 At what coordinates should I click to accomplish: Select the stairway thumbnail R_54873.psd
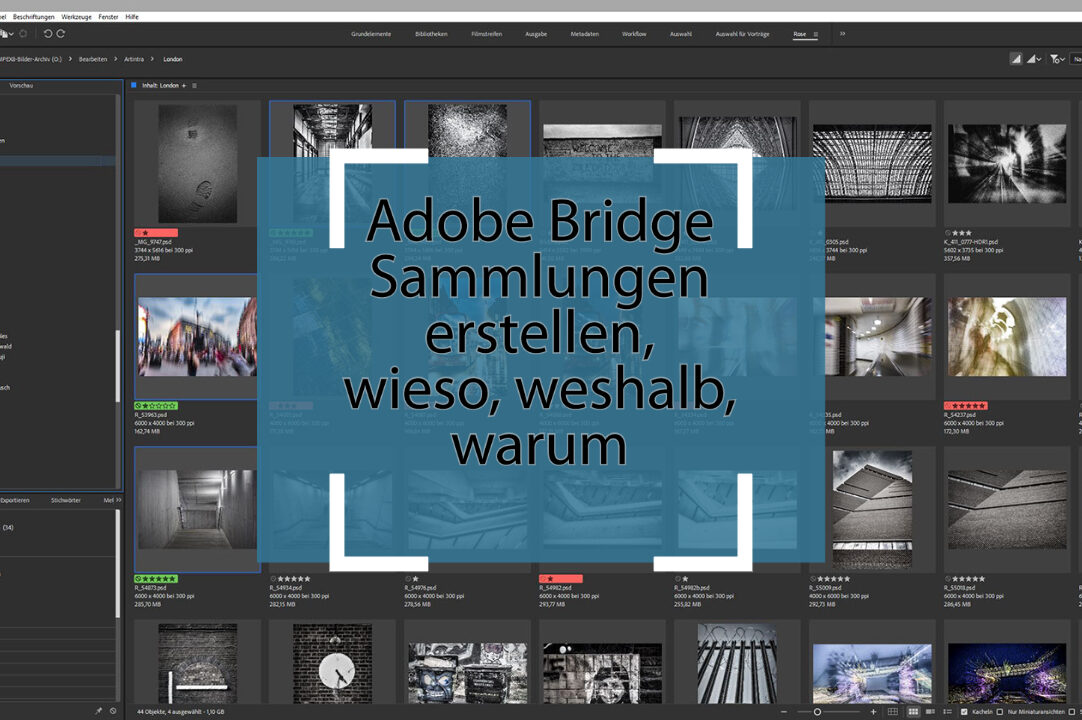coord(197,509)
